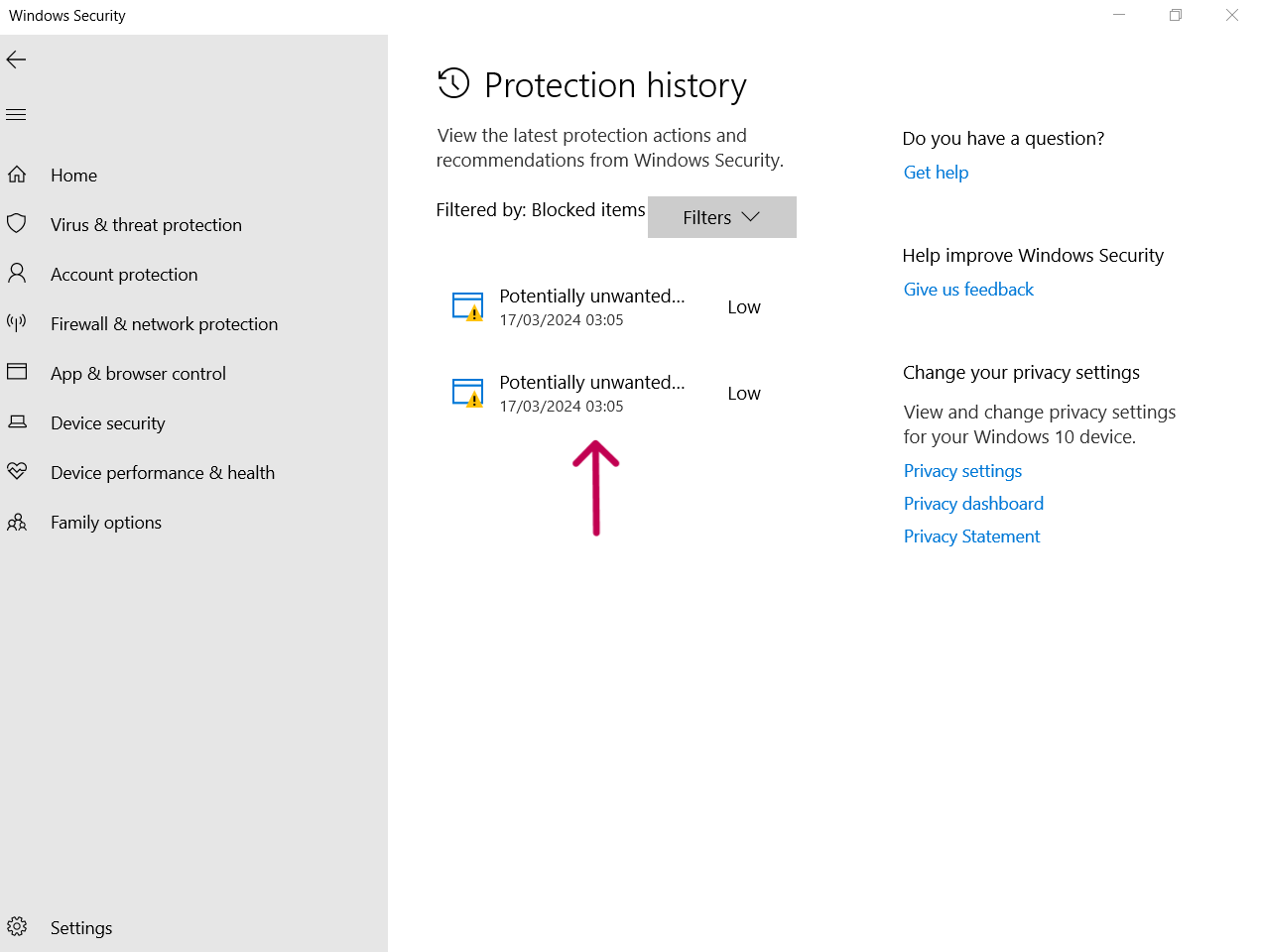Click the Device security laptop icon
1261x952 pixels.
17,421
